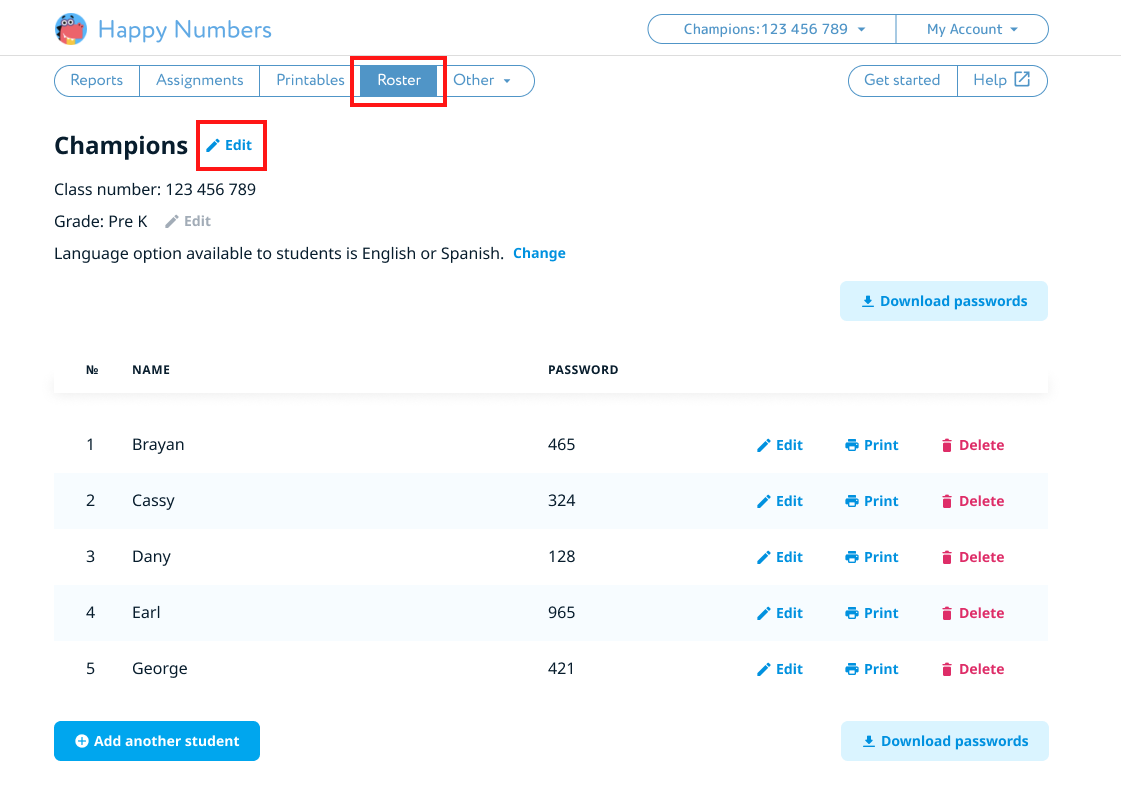Click the pencil edit icon beside Grade
The width and height of the screenshot is (1121, 787).
tap(172, 222)
